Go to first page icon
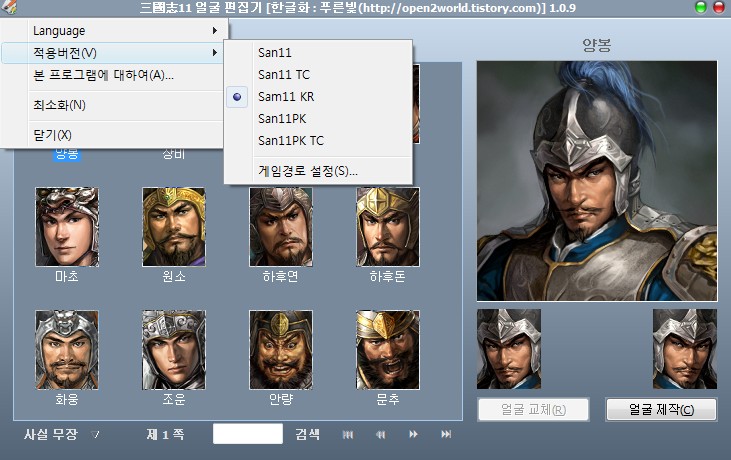The height and width of the screenshot is (460, 731). [x=348, y=434]
